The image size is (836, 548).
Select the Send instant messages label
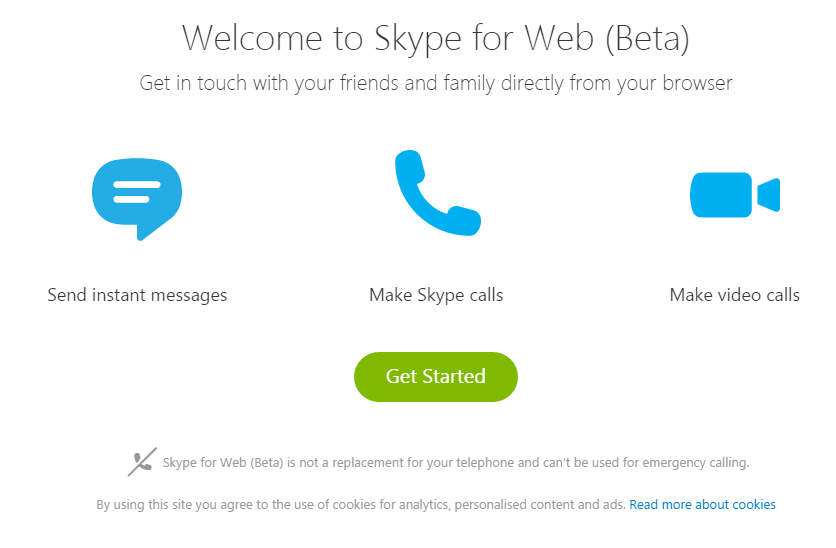click(x=137, y=295)
